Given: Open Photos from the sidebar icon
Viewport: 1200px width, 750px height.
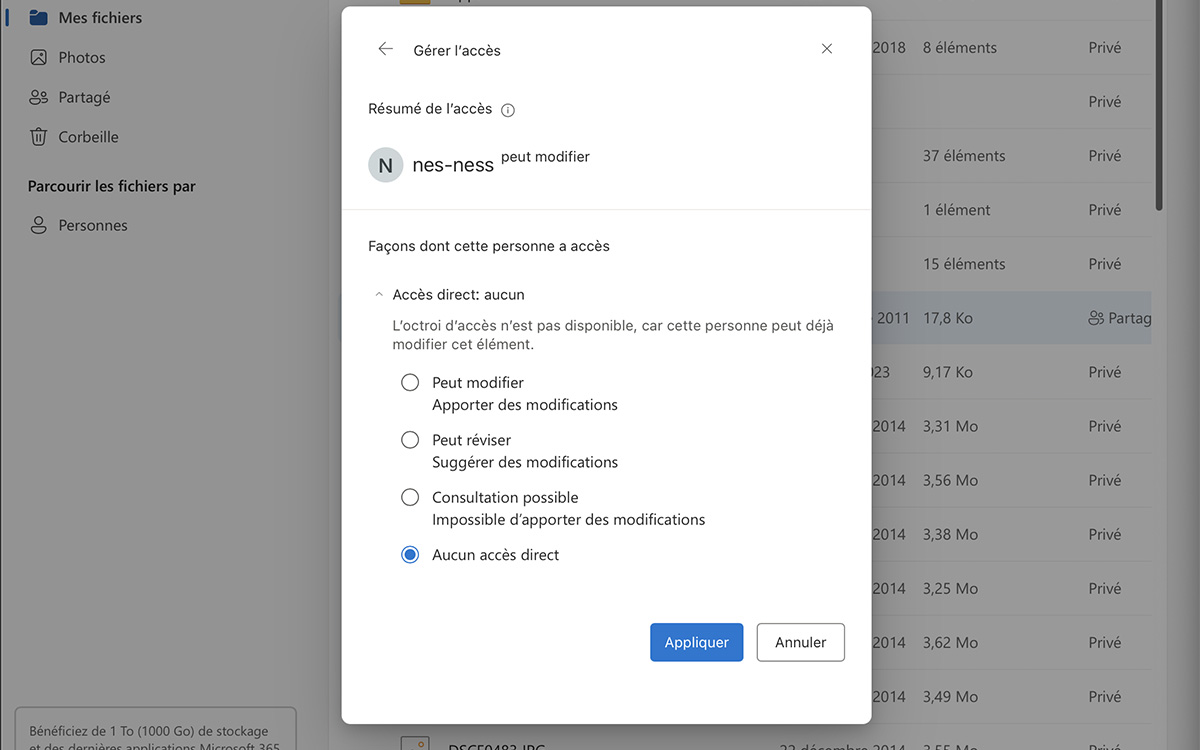Looking at the screenshot, I should pyautogui.click(x=38, y=57).
